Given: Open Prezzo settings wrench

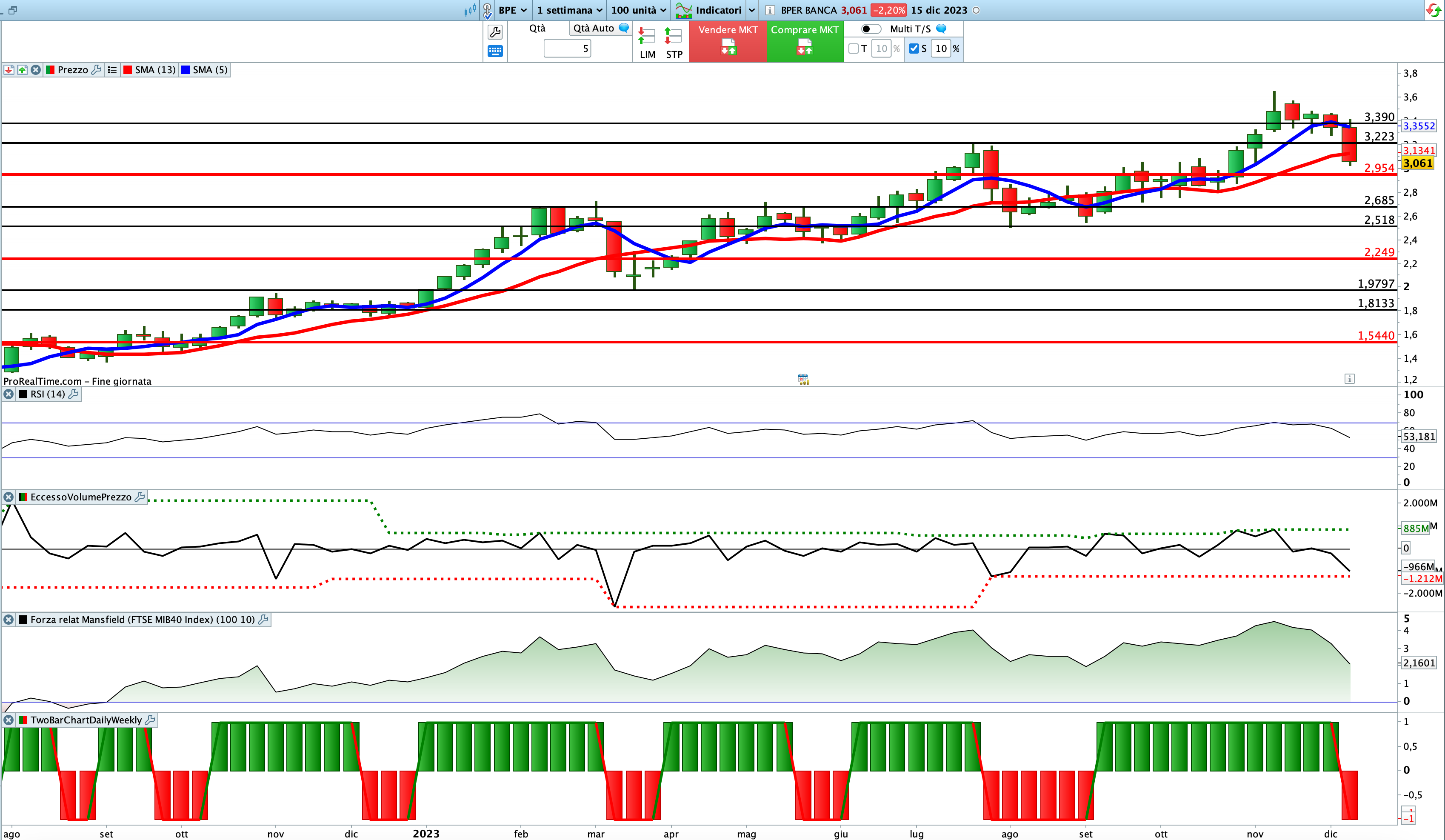Looking at the screenshot, I should (x=96, y=69).
